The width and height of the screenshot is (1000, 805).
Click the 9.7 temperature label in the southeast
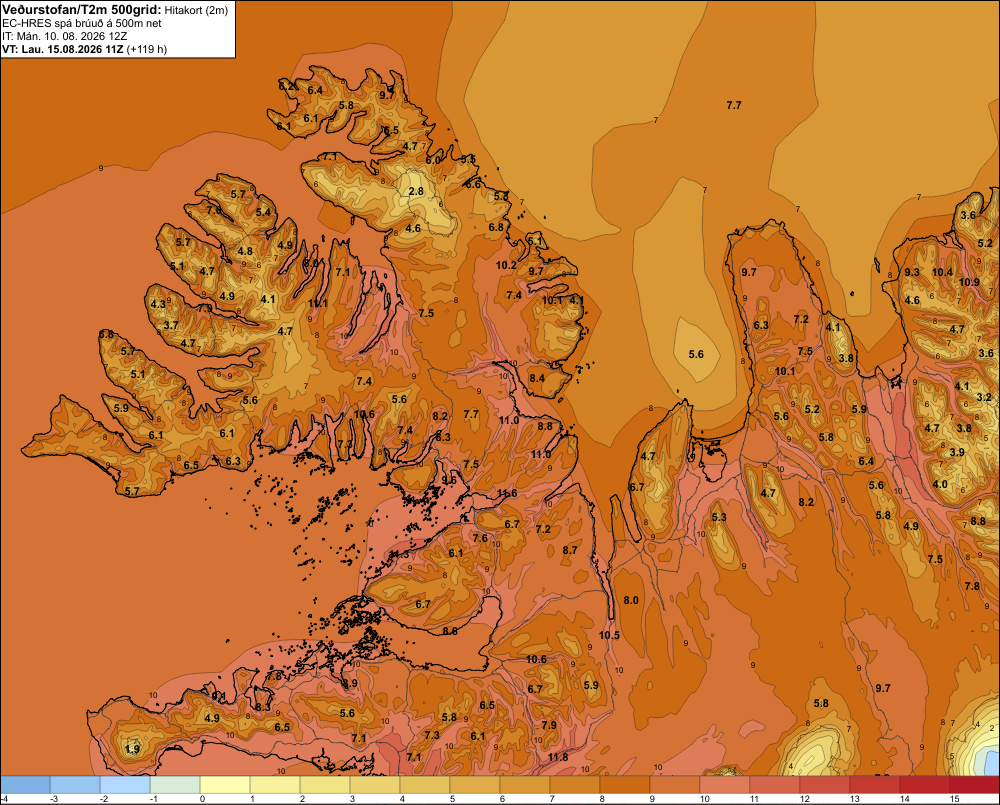[x=883, y=688]
